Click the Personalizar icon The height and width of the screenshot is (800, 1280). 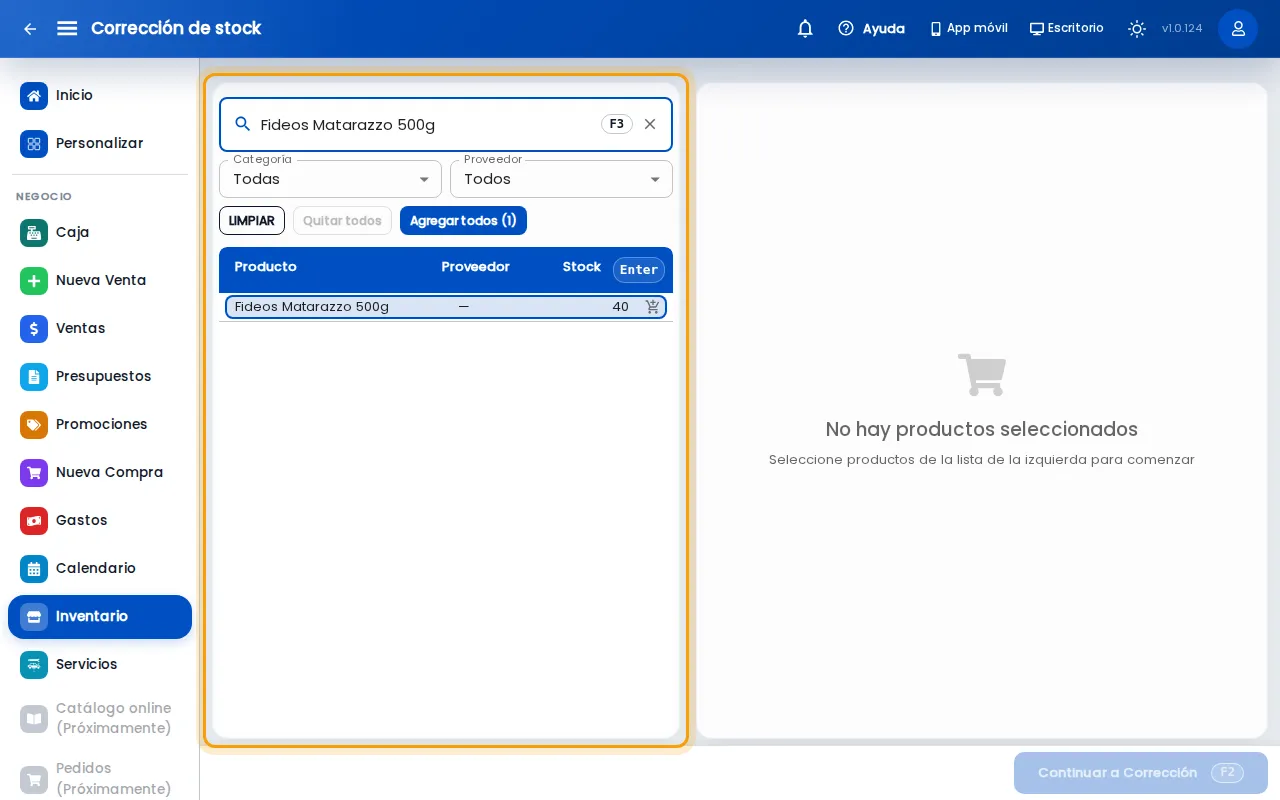click(x=34, y=144)
